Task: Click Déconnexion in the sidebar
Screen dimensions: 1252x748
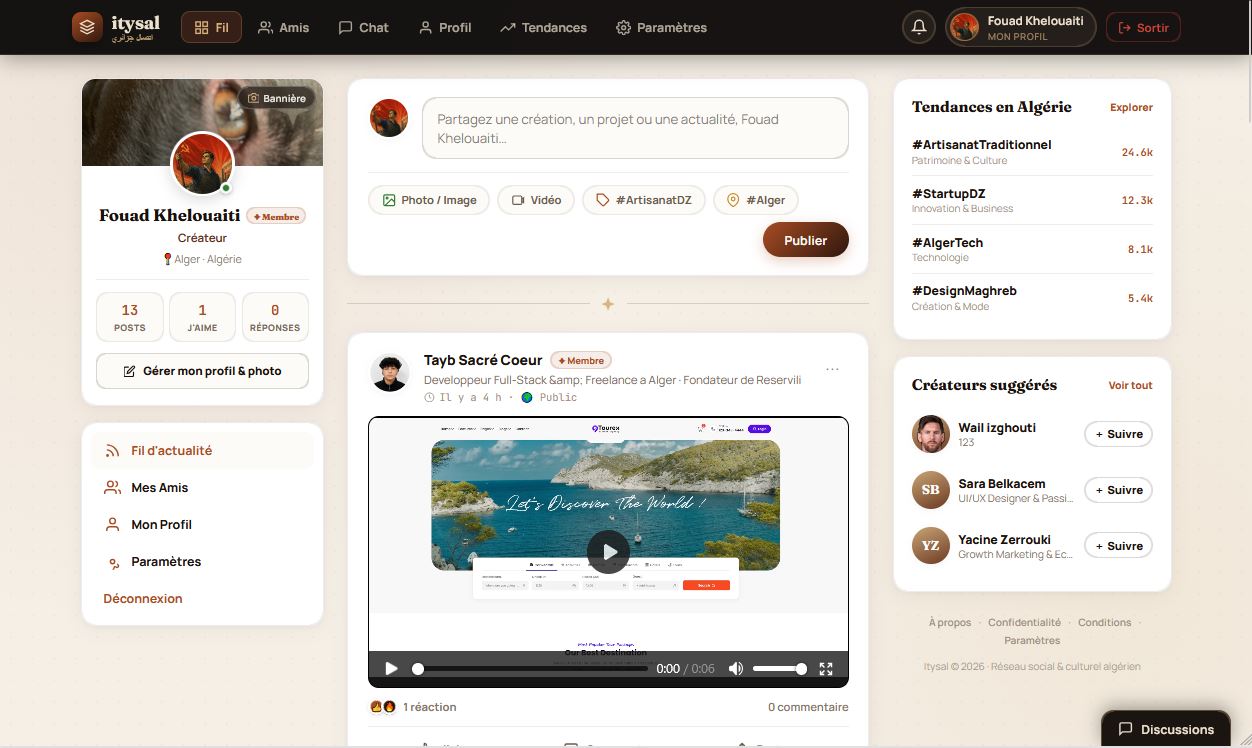Action: pos(143,599)
